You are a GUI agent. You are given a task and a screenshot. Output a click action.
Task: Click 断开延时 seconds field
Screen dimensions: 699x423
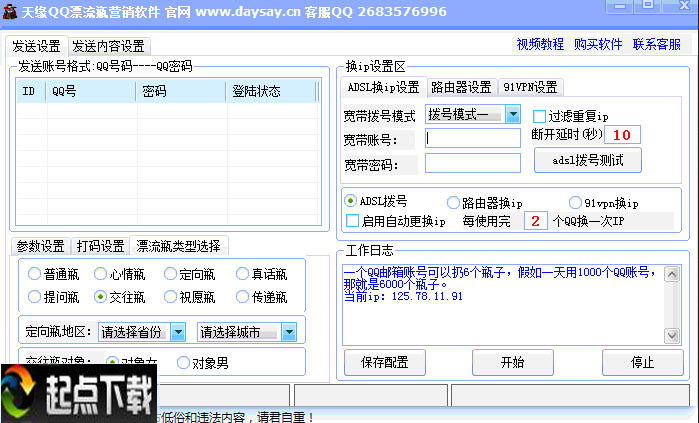coord(622,135)
